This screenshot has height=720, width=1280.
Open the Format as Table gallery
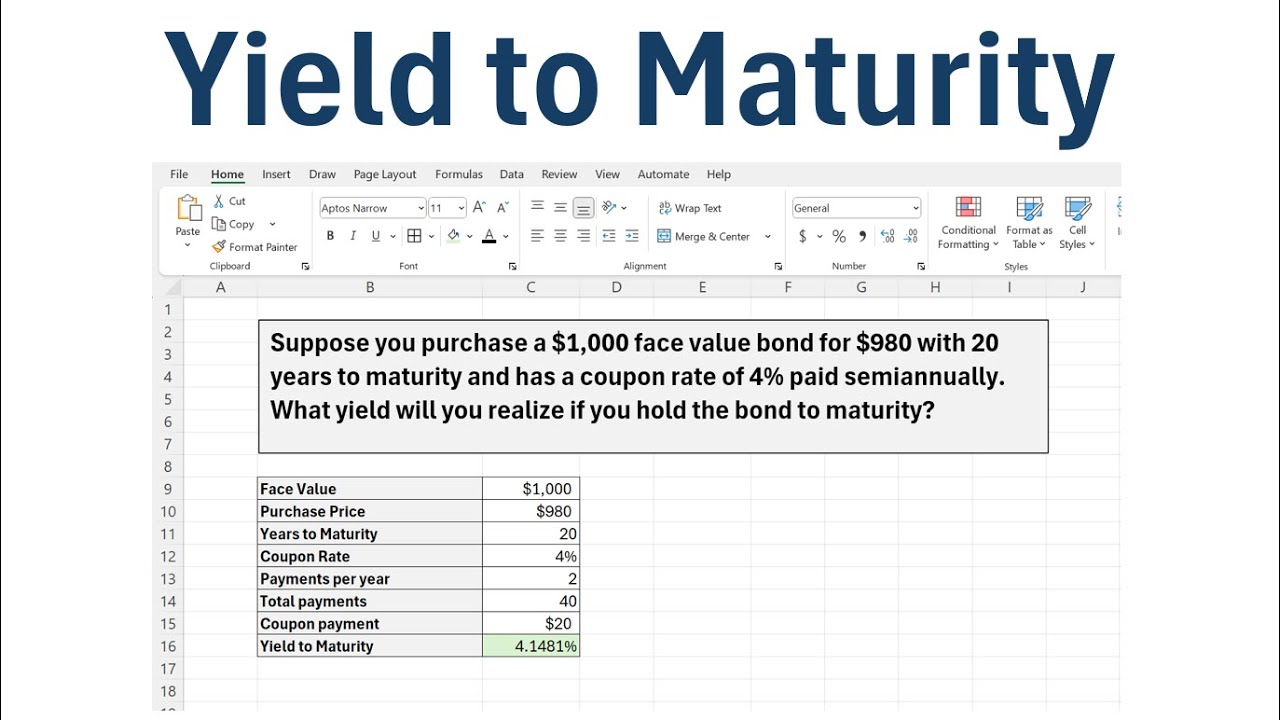click(1029, 223)
